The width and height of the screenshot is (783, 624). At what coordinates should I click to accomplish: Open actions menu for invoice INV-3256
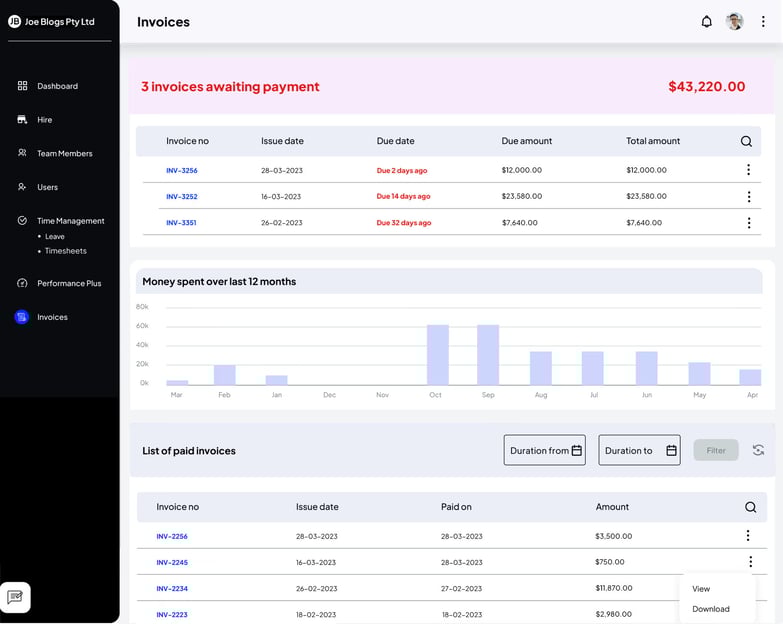pos(748,170)
